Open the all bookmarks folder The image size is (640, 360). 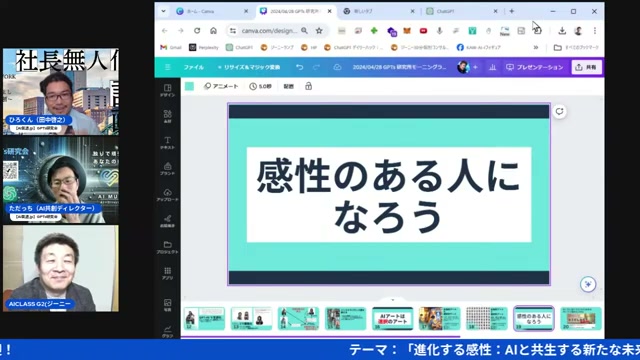(576, 47)
